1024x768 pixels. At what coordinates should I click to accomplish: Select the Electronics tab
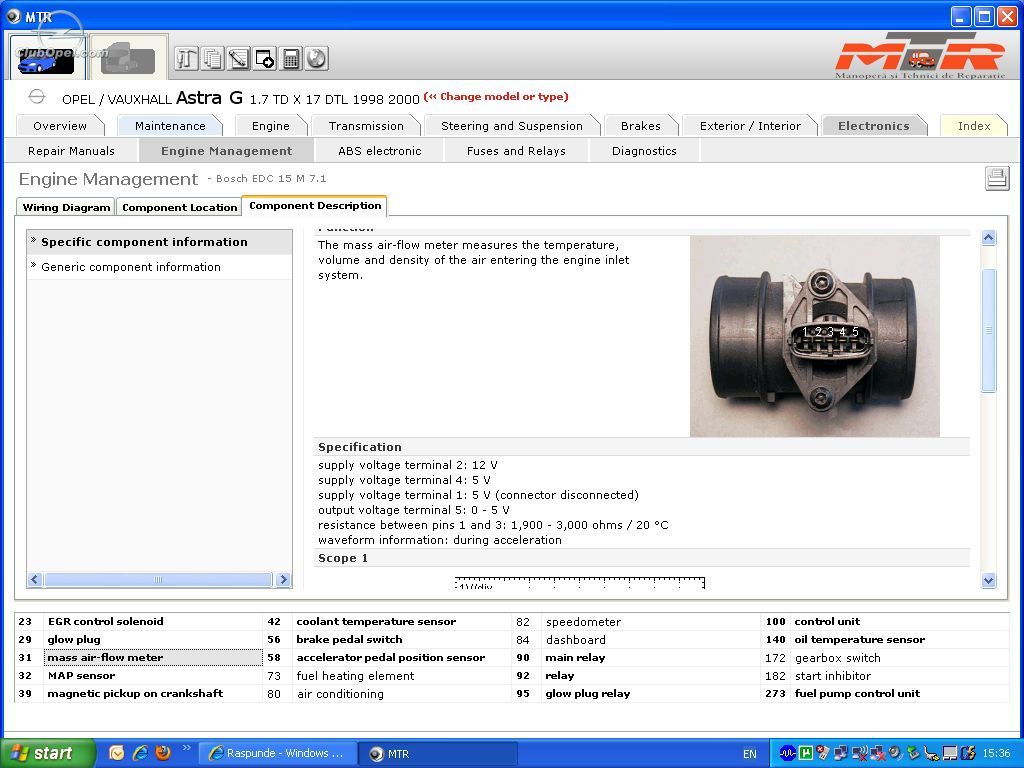click(x=873, y=126)
